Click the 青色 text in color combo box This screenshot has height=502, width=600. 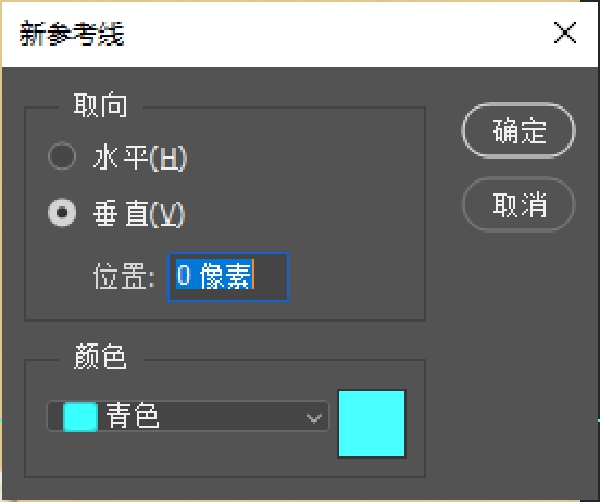(x=133, y=417)
